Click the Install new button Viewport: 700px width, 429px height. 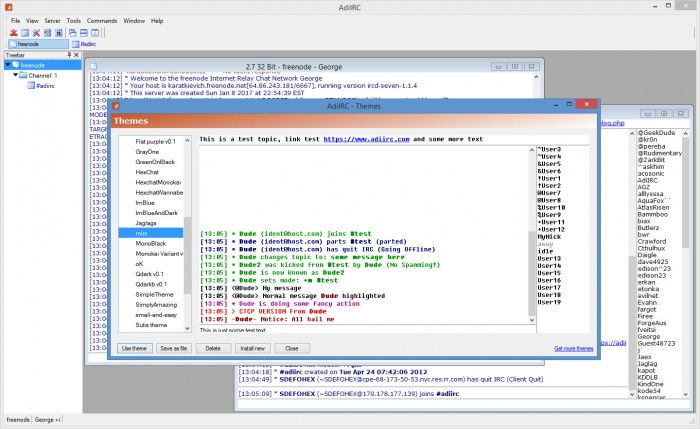coord(253,348)
